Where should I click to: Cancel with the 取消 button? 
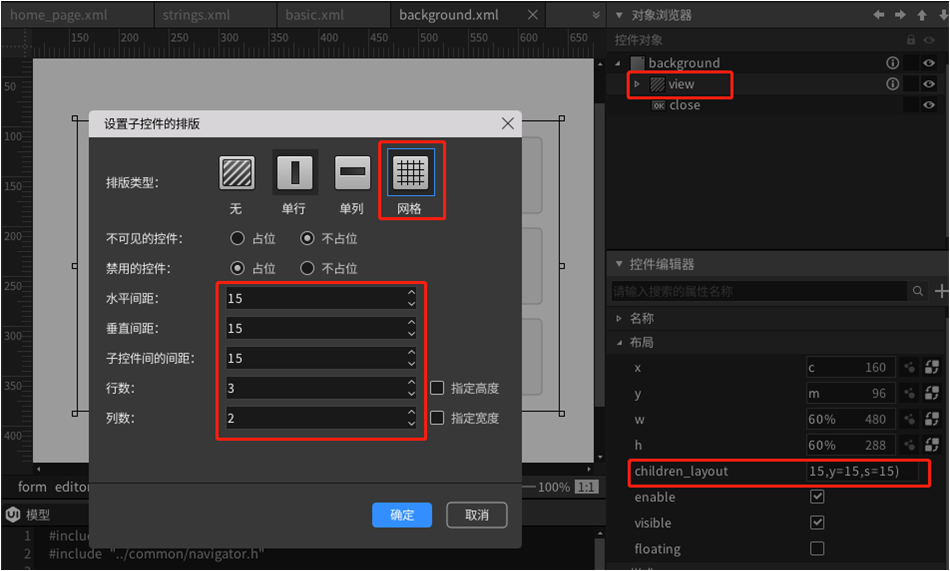click(x=477, y=515)
